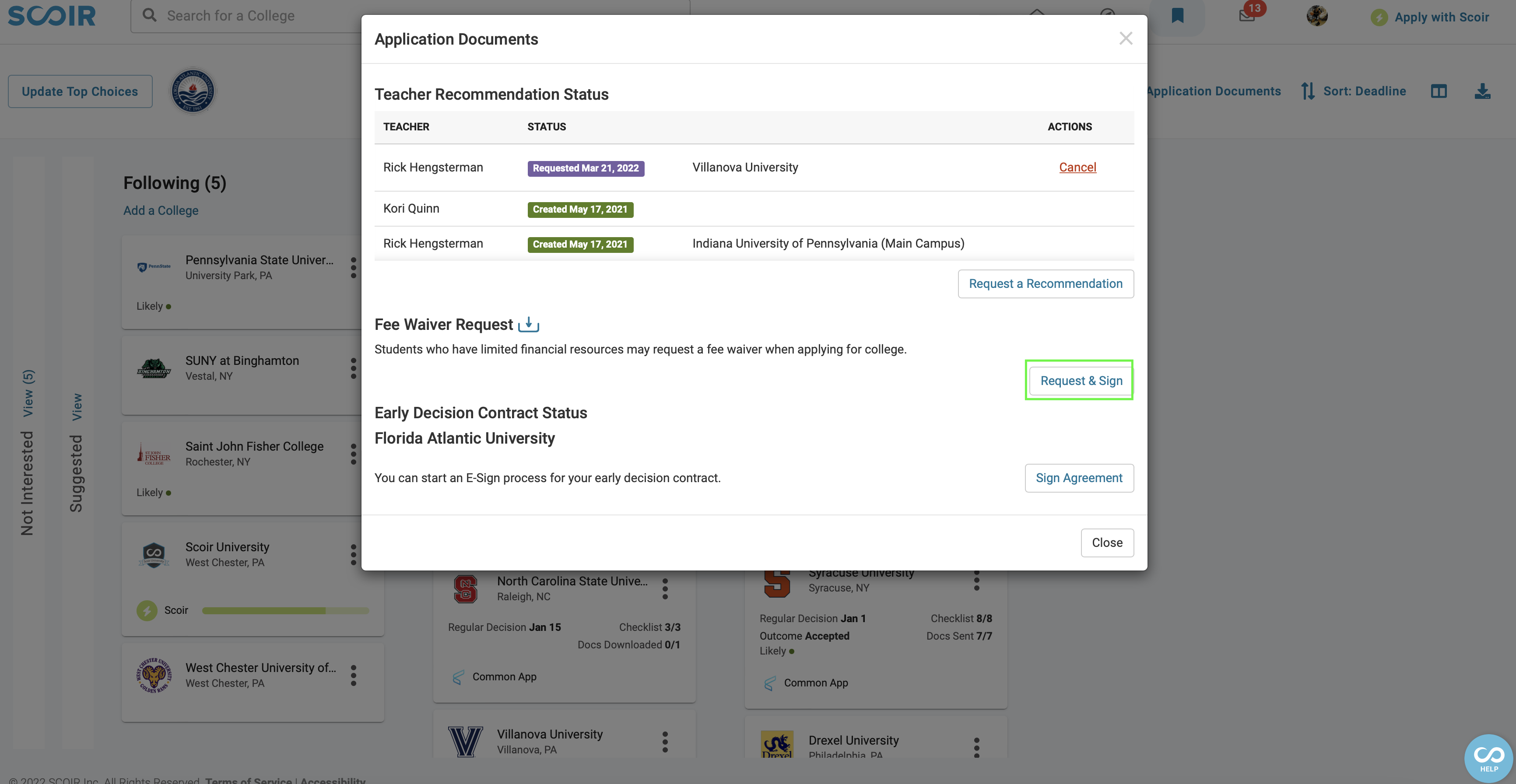Click Apply with Scoir
The height and width of the screenshot is (784, 1516).
click(1430, 17)
